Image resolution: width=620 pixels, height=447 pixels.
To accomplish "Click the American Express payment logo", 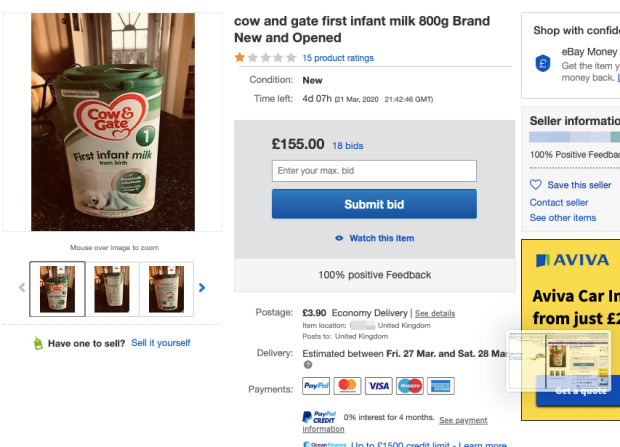I will point(440,385).
